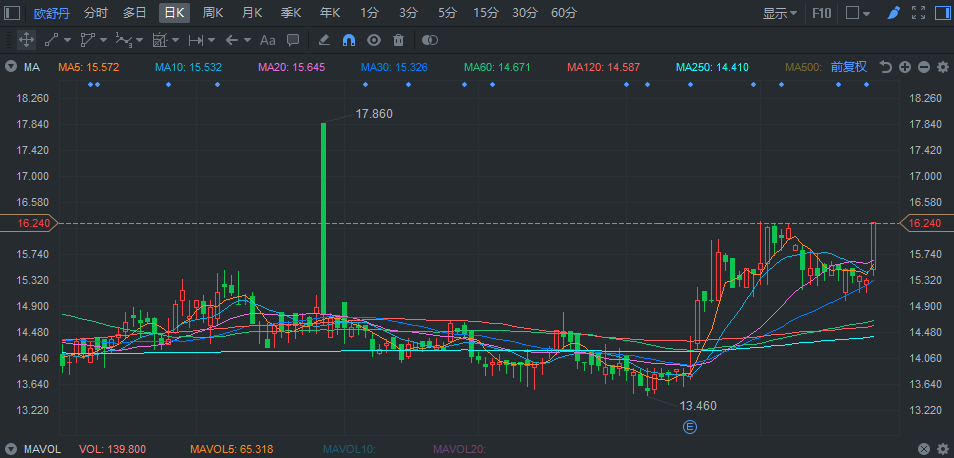
Task: Click the E event marker below chart
Action: pyautogui.click(x=689, y=427)
